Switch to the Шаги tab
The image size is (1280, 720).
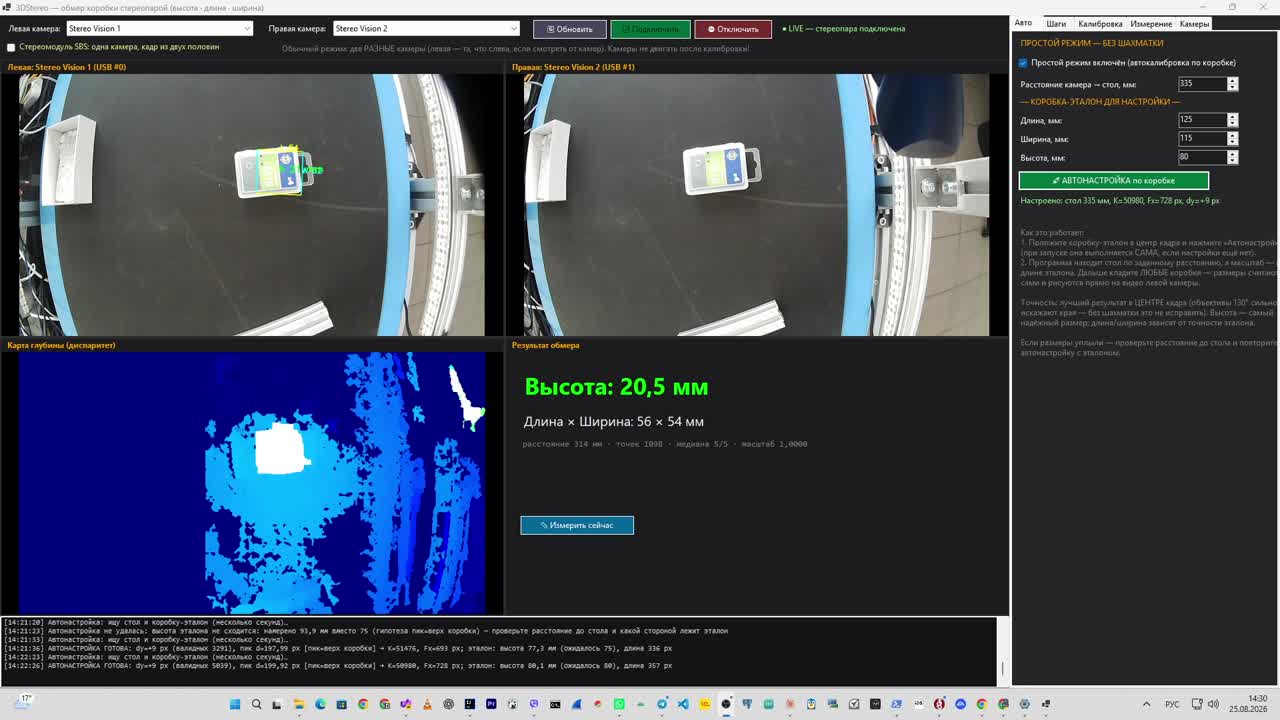coord(1056,23)
